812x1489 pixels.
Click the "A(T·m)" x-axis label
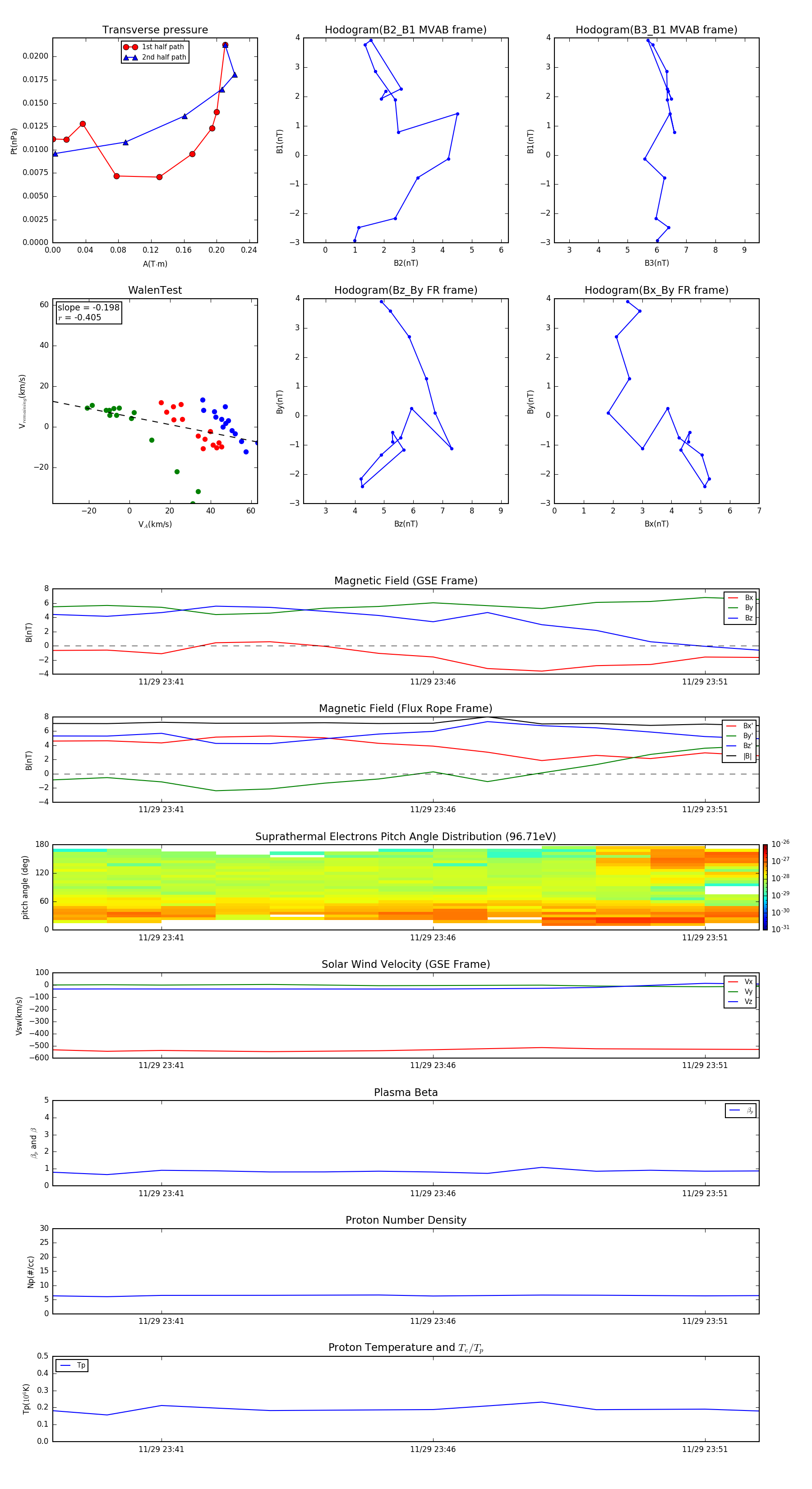155,264
